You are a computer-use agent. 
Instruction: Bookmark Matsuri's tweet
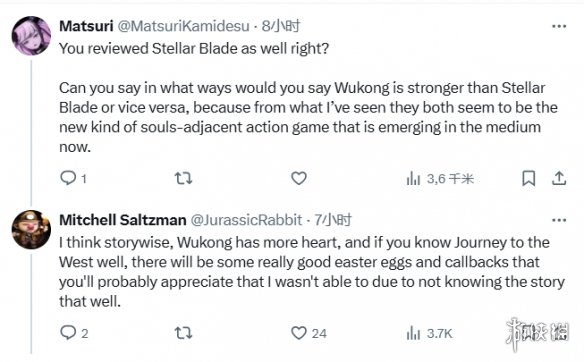point(529,178)
